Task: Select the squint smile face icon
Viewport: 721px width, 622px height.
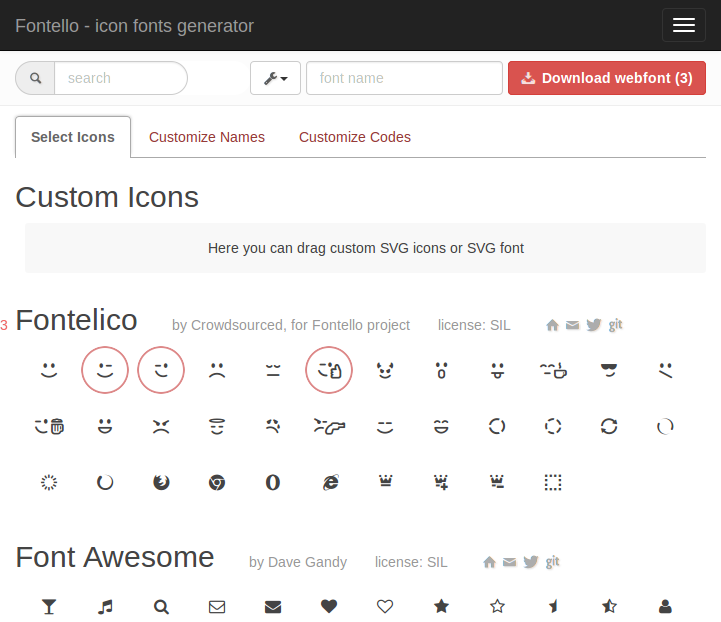Action: pos(385,427)
